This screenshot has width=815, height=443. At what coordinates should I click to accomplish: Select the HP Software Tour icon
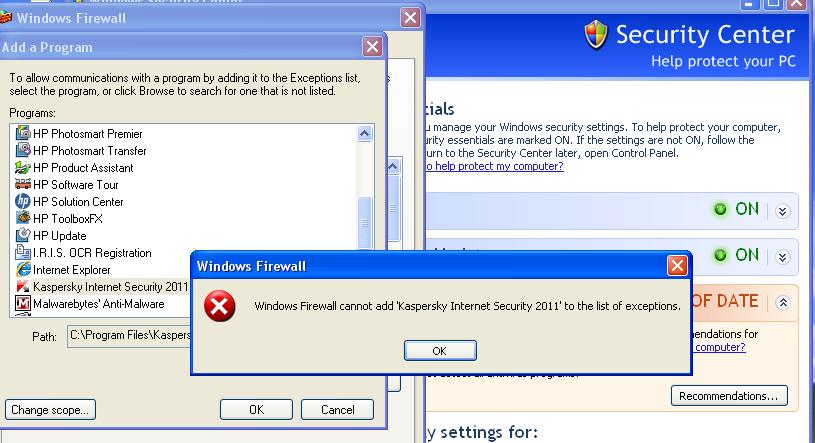coord(22,184)
